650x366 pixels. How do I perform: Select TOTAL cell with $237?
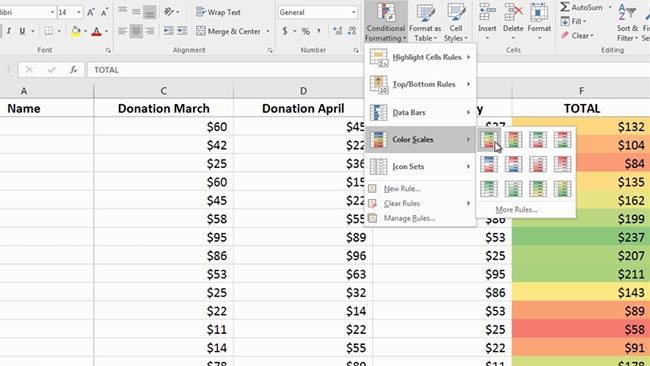[x=581, y=237]
